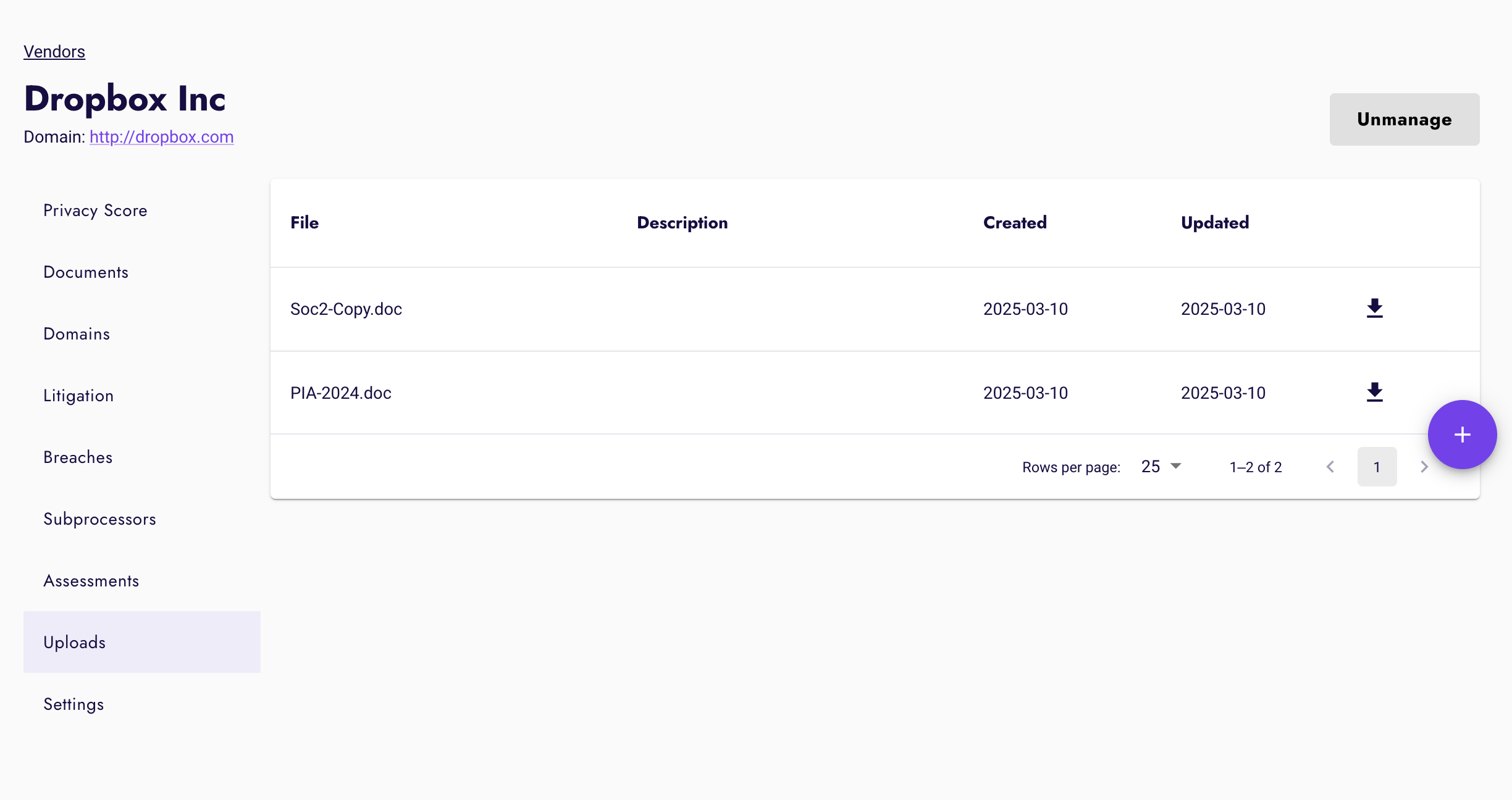Switch to the Domains section

[x=142, y=333]
